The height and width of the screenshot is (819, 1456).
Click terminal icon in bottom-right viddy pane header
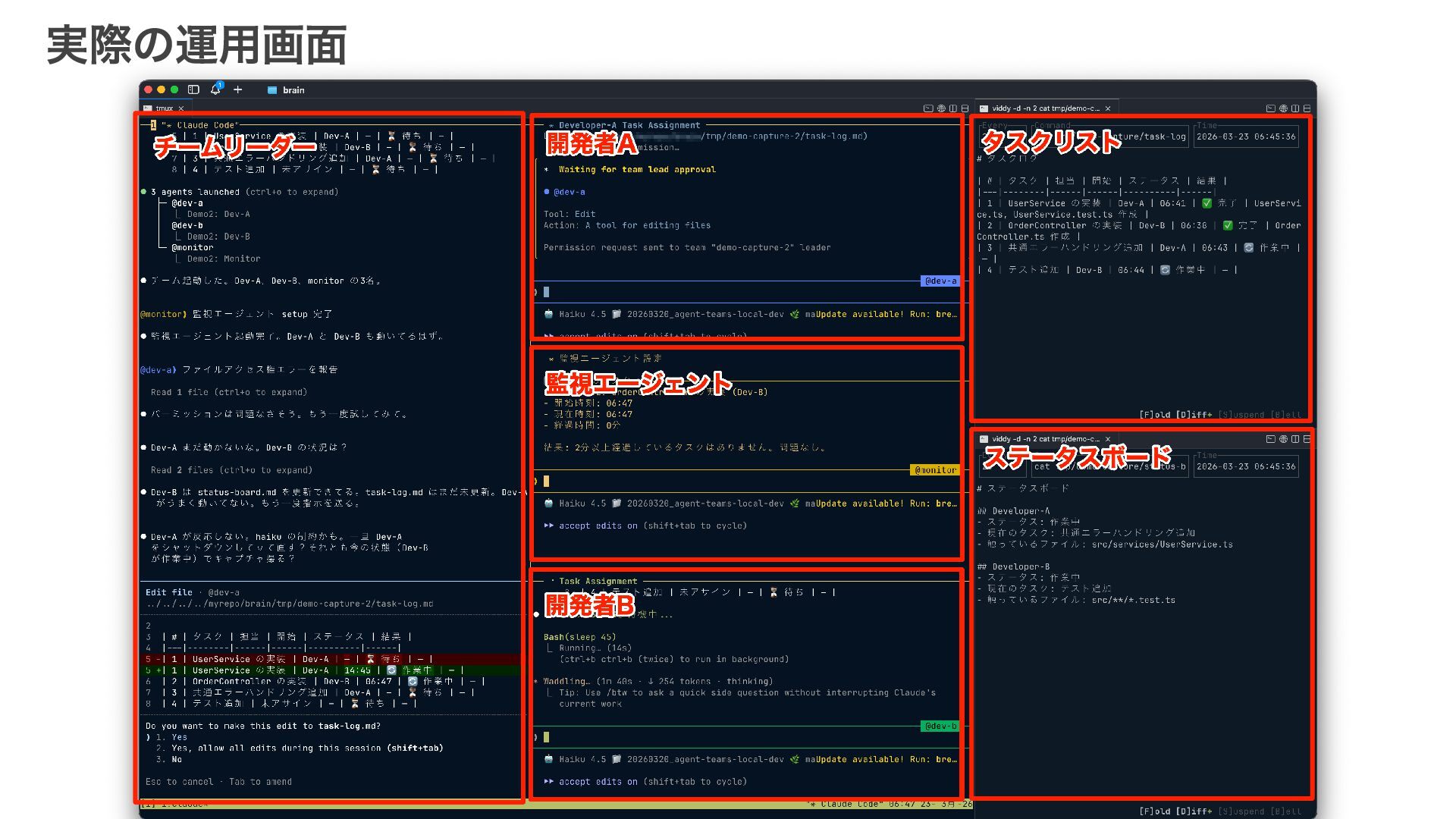[1270, 439]
